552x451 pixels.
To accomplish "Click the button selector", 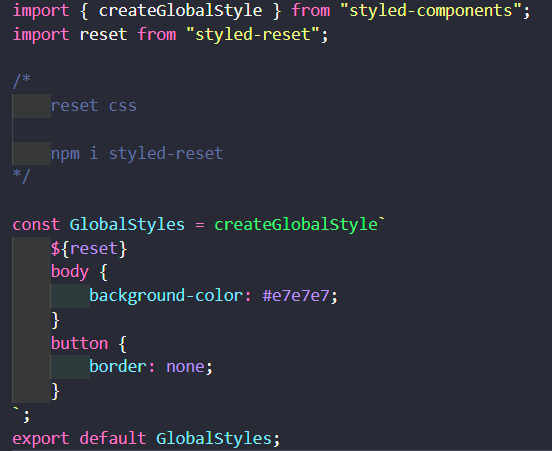I will click(80, 344).
